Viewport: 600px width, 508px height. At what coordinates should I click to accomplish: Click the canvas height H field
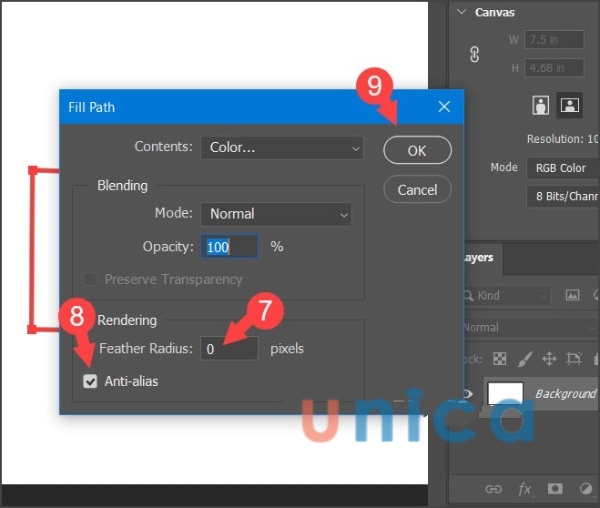coord(554,68)
